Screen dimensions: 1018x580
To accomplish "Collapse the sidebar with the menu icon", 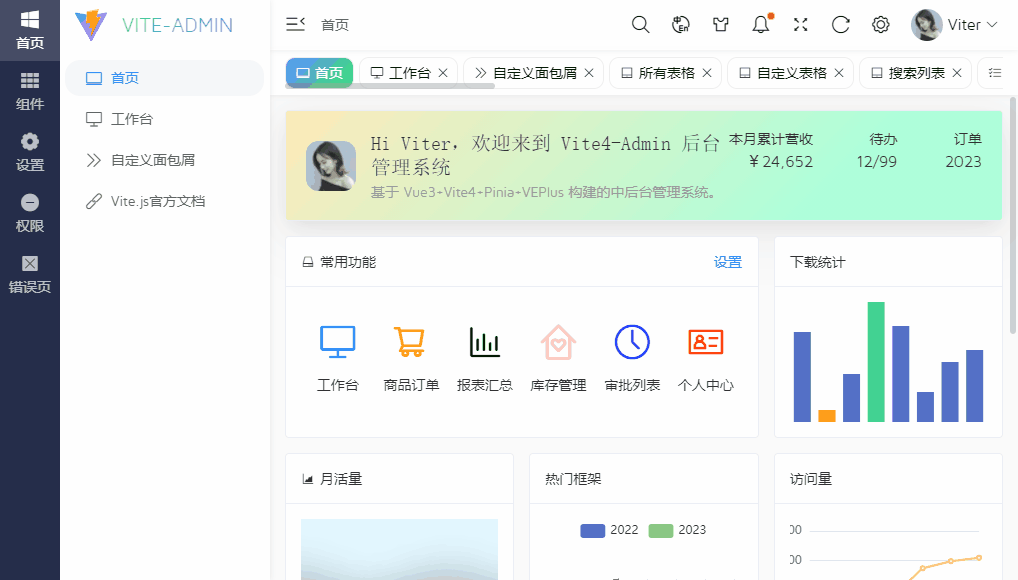I will click(294, 24).
